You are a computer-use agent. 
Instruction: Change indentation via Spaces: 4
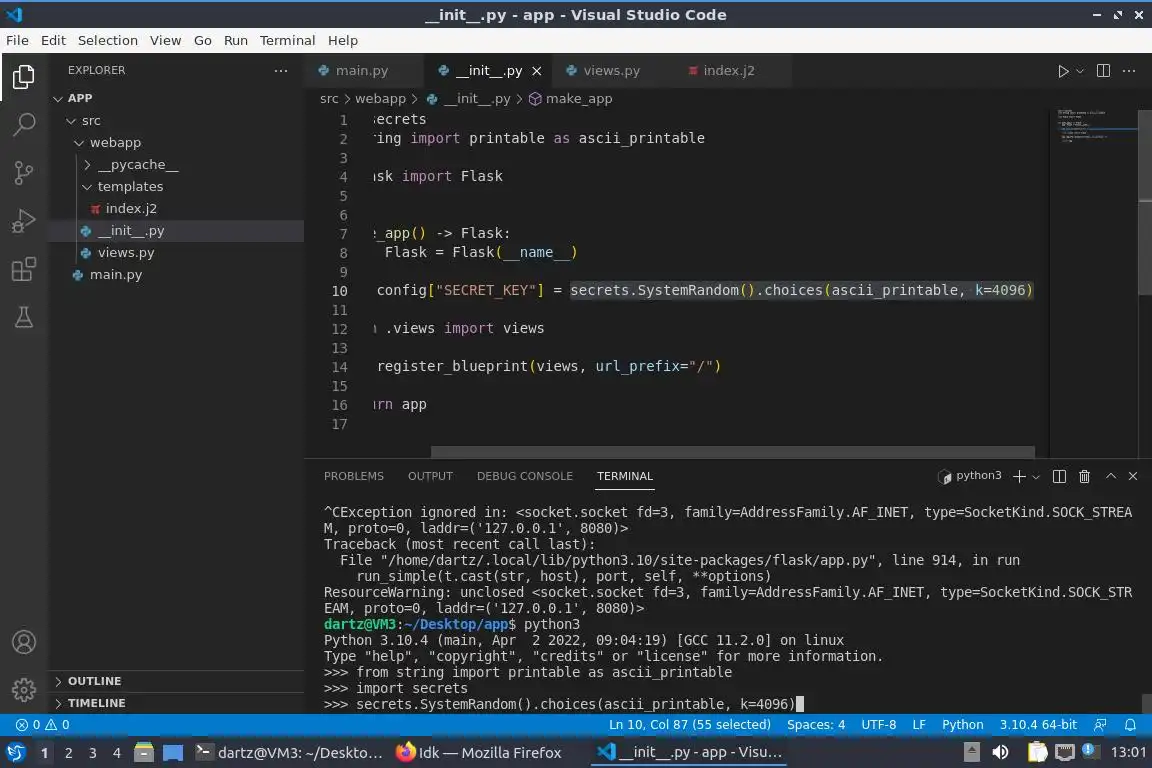(816, 725)
